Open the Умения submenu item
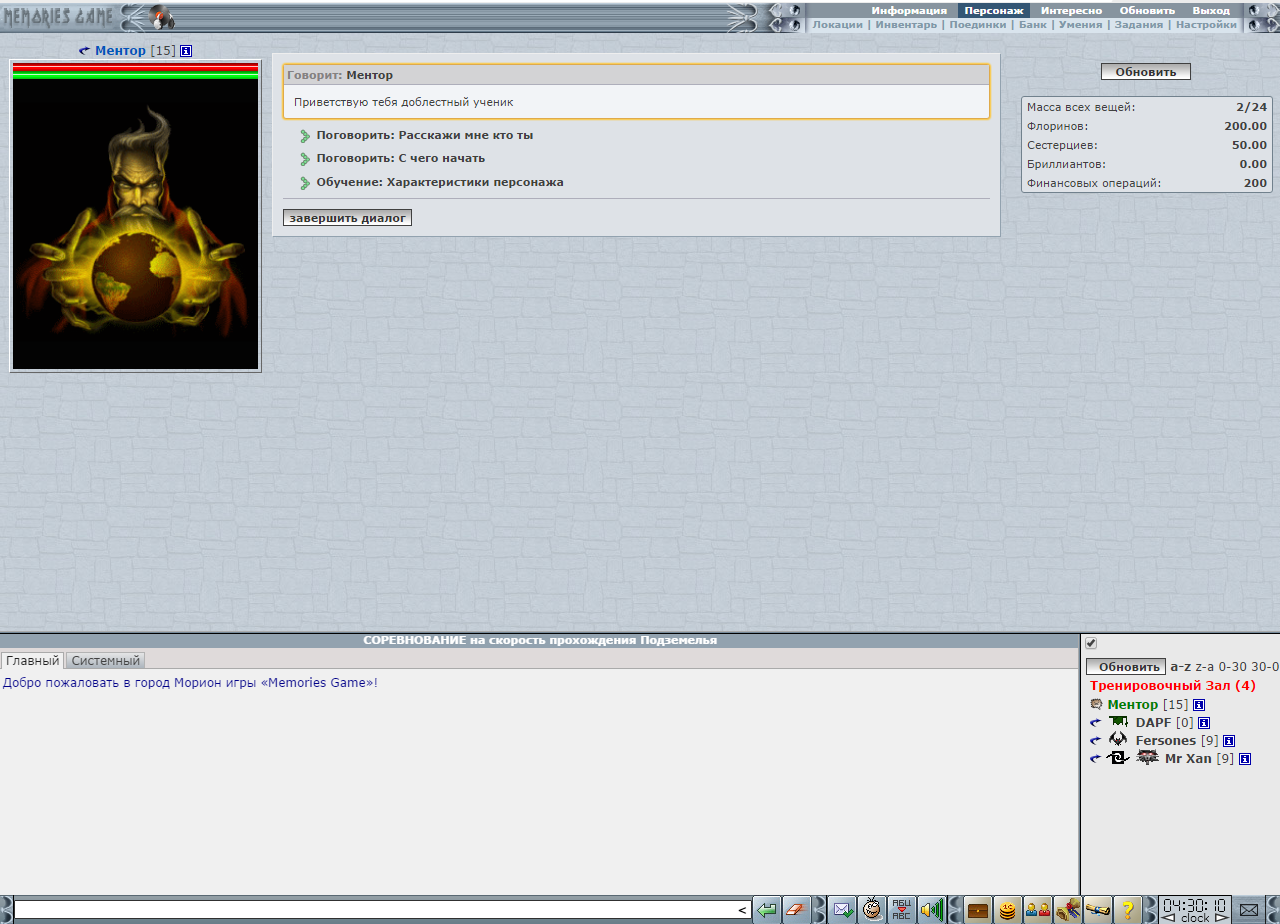The height and width of the screenshot is (924, 1280). (1080, 25)
